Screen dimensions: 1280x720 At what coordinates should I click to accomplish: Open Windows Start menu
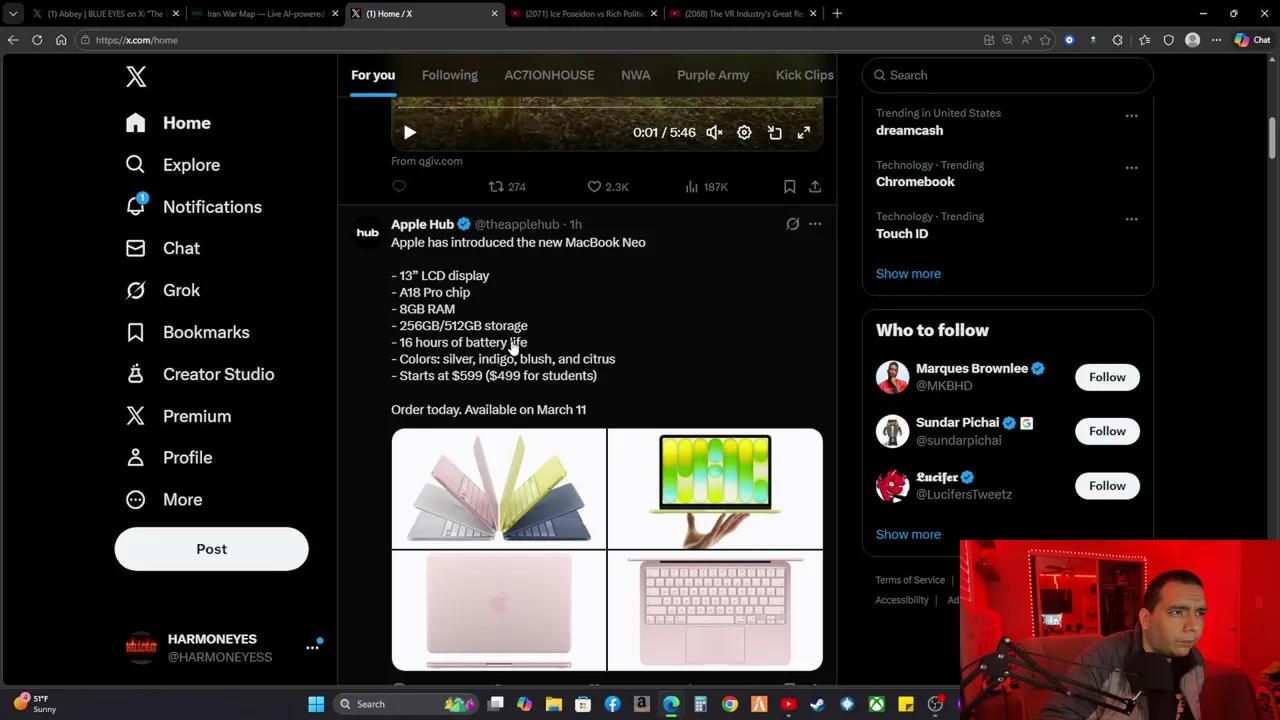click(x=316, y=704)
